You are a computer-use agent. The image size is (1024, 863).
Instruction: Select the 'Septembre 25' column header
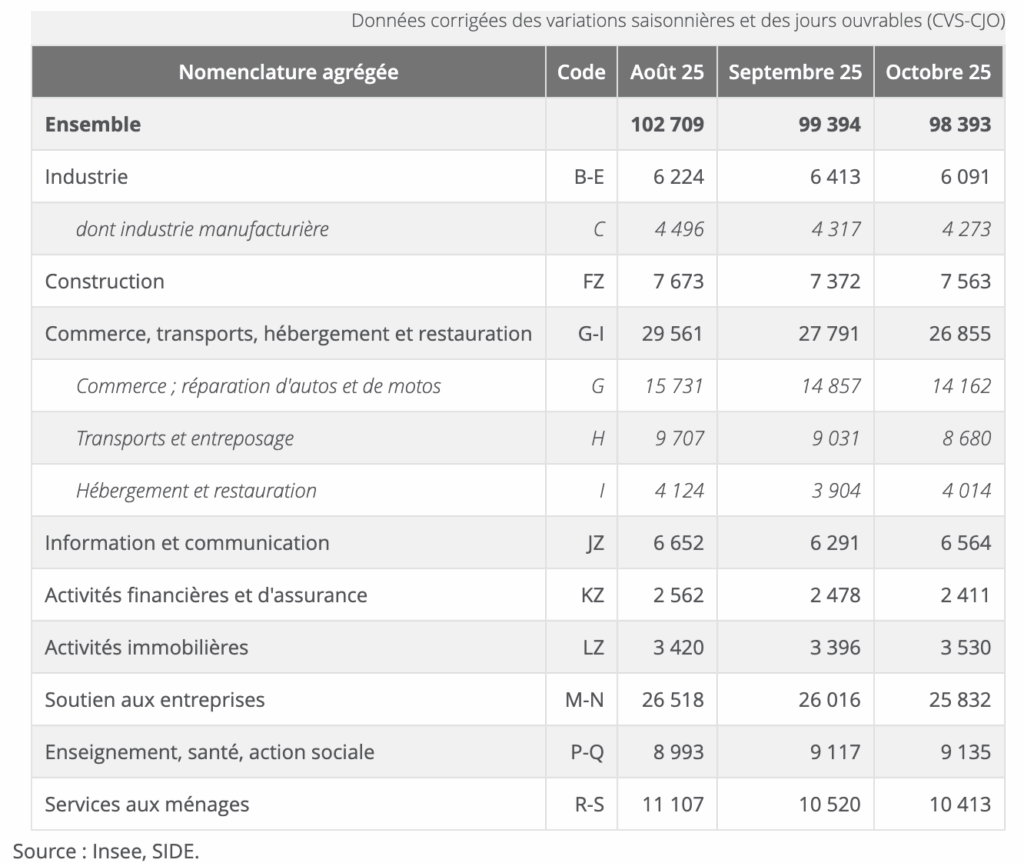coord(795,72)
